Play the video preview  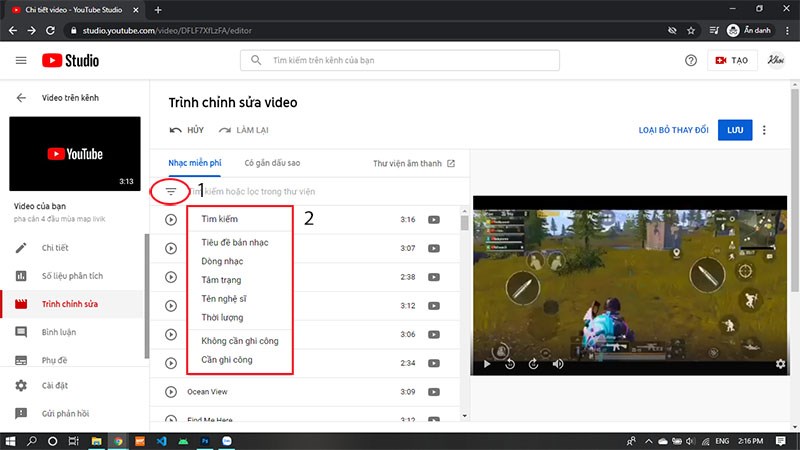[x=487, y=364]
